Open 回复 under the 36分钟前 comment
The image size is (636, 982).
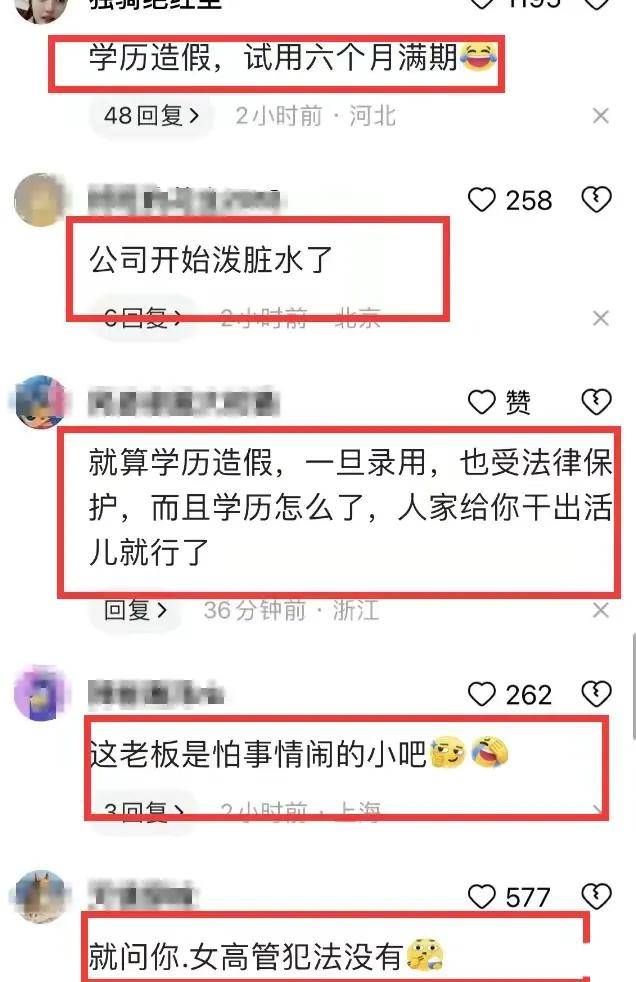[136, 609]
